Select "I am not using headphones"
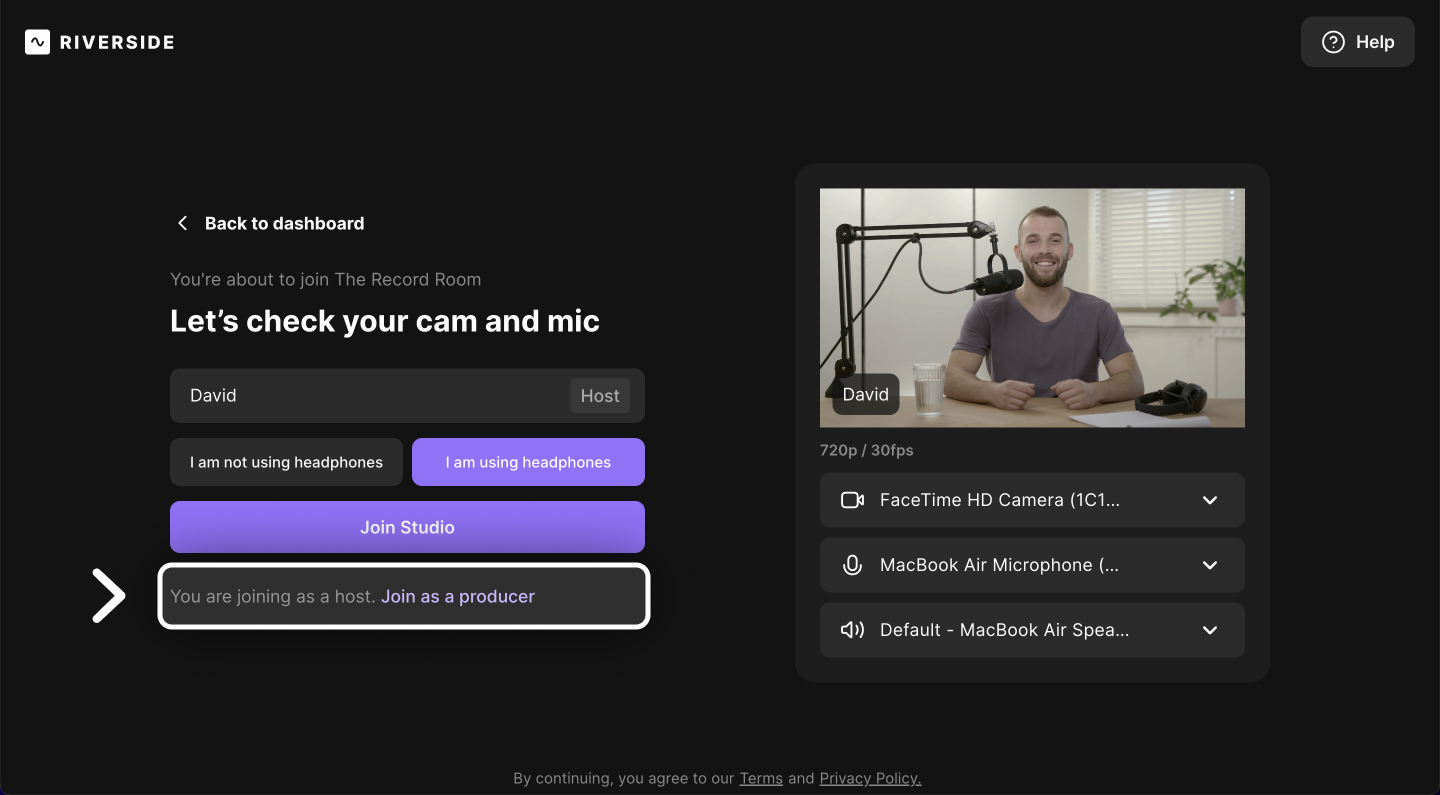 pos(286,462)
